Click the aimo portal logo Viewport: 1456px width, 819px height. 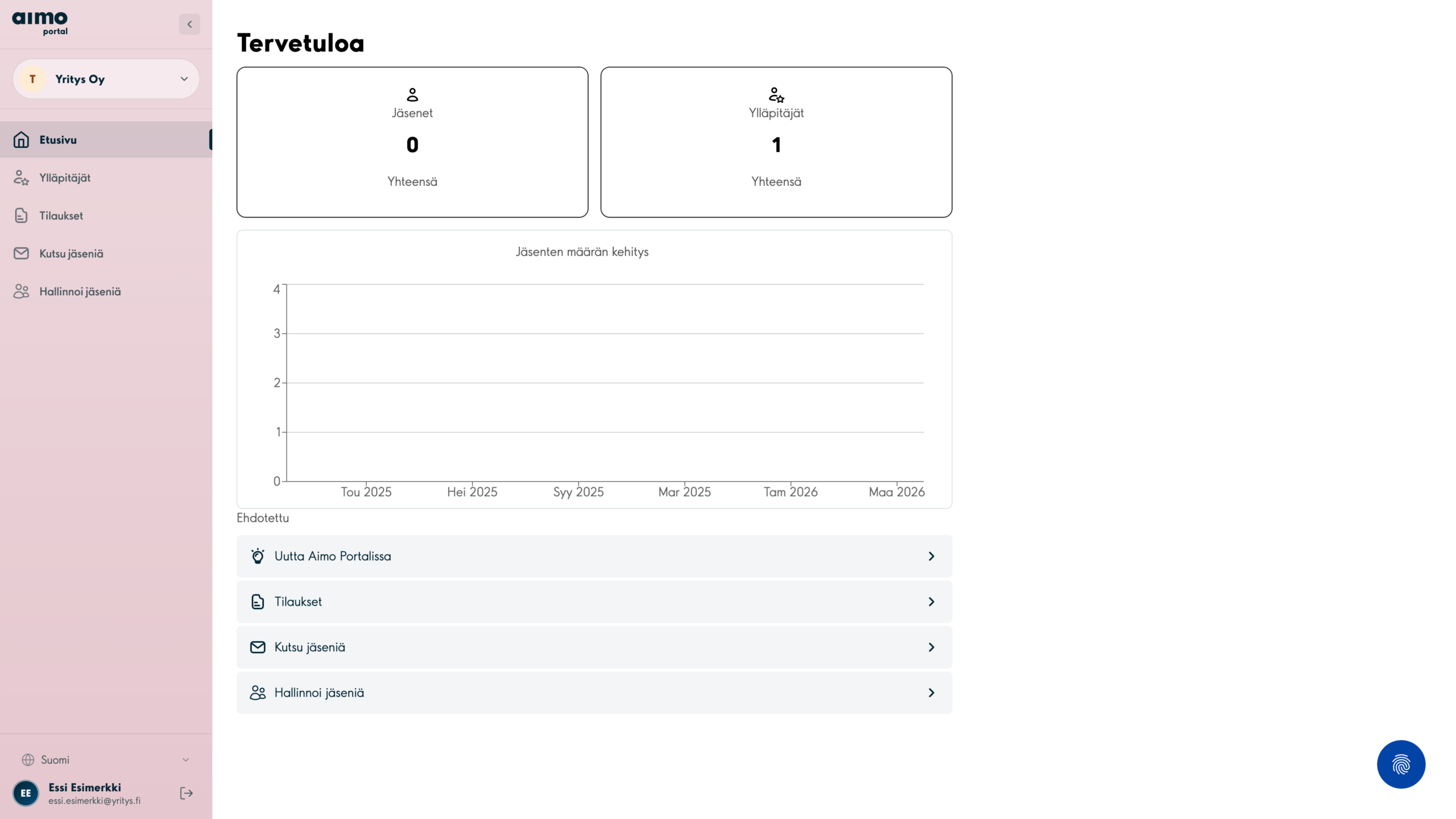coord(40,23)
